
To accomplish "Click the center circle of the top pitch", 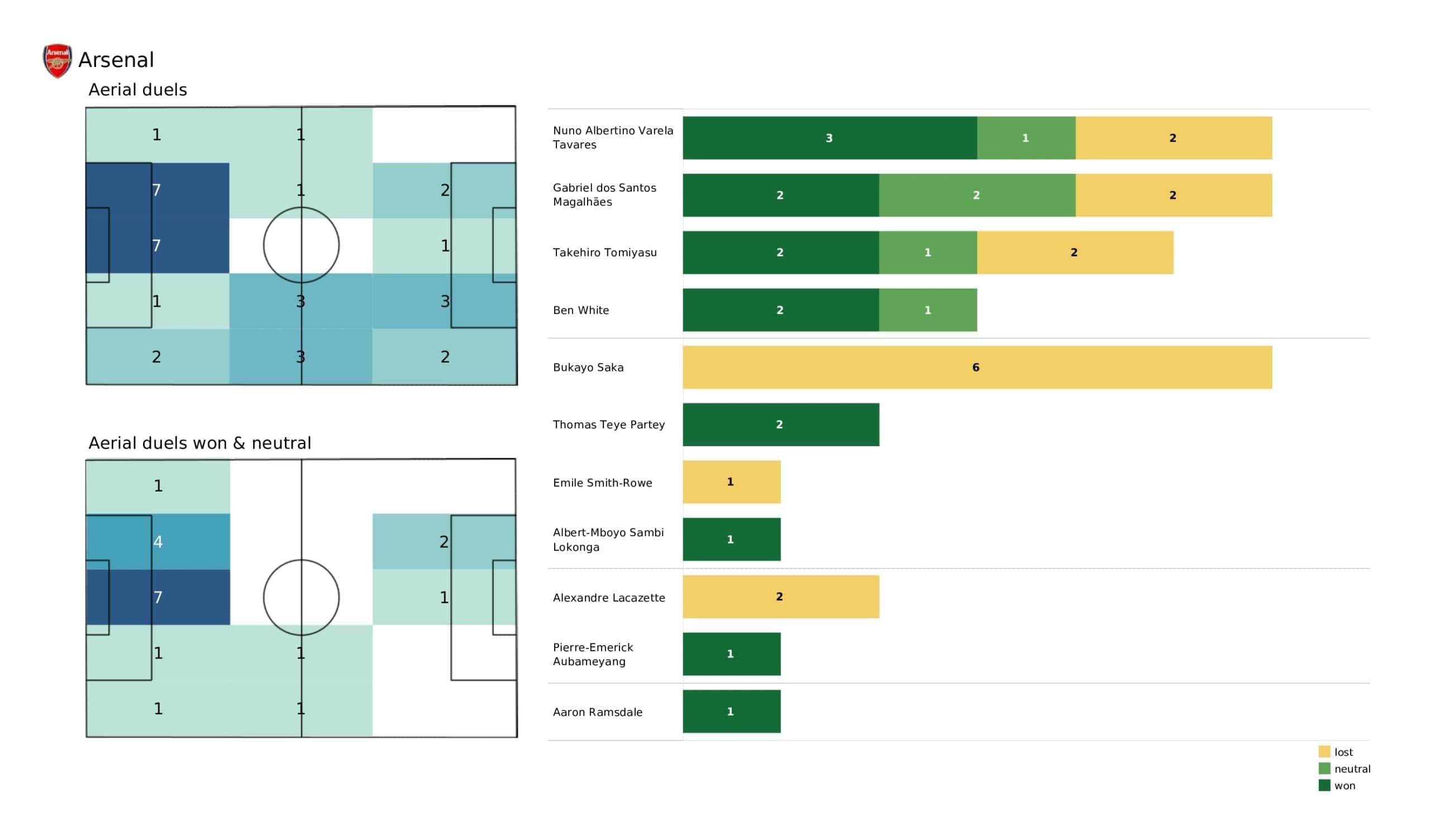I will click(301, 245).
